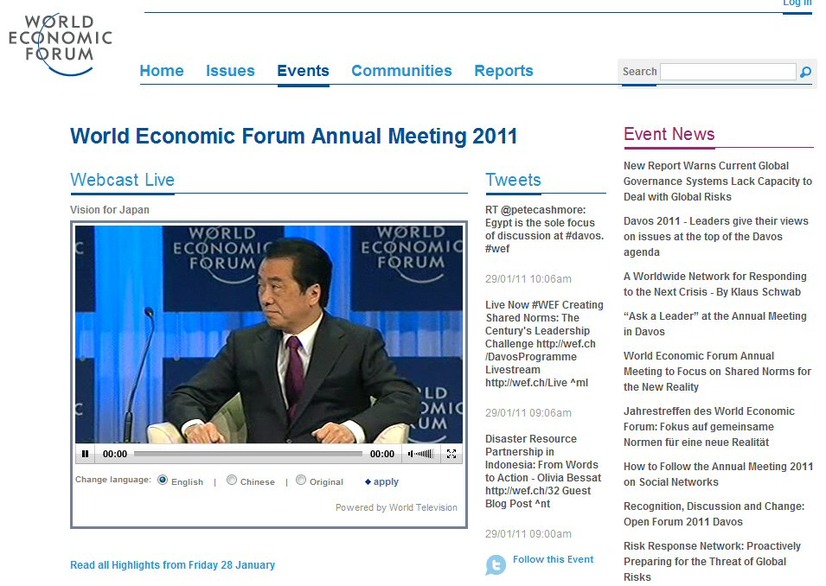Click the search magnifier icon

click(805, 72)
